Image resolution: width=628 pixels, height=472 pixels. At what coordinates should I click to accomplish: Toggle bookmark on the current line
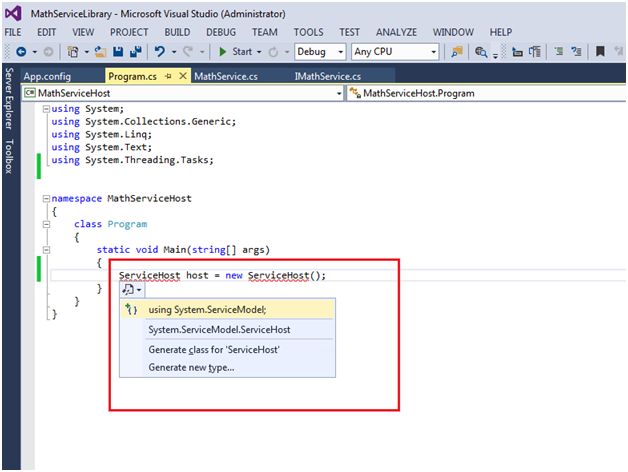coord(600,52)
